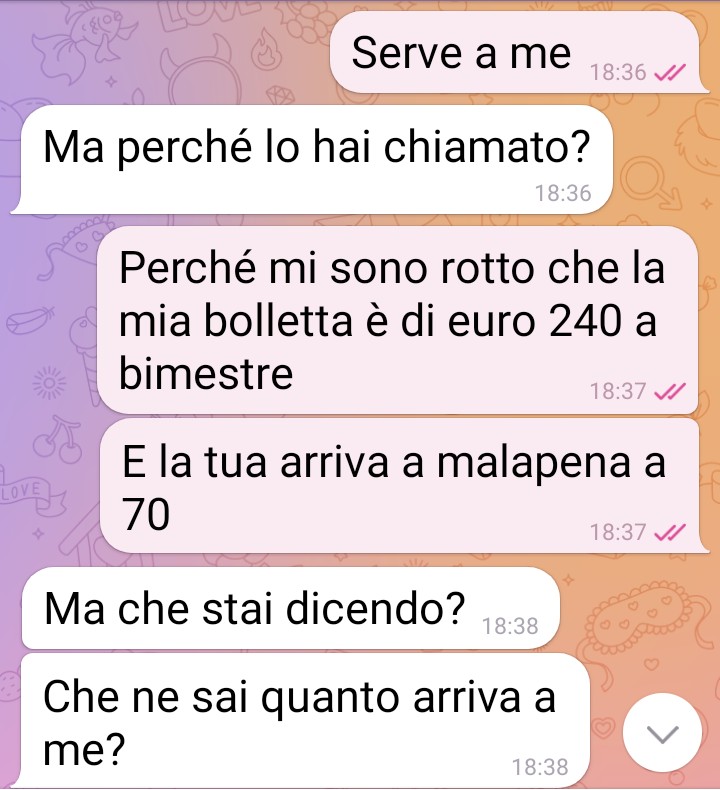Click read checkmarks on 'Serve a me'
The image size is (720, 790).
click(670, 73)
